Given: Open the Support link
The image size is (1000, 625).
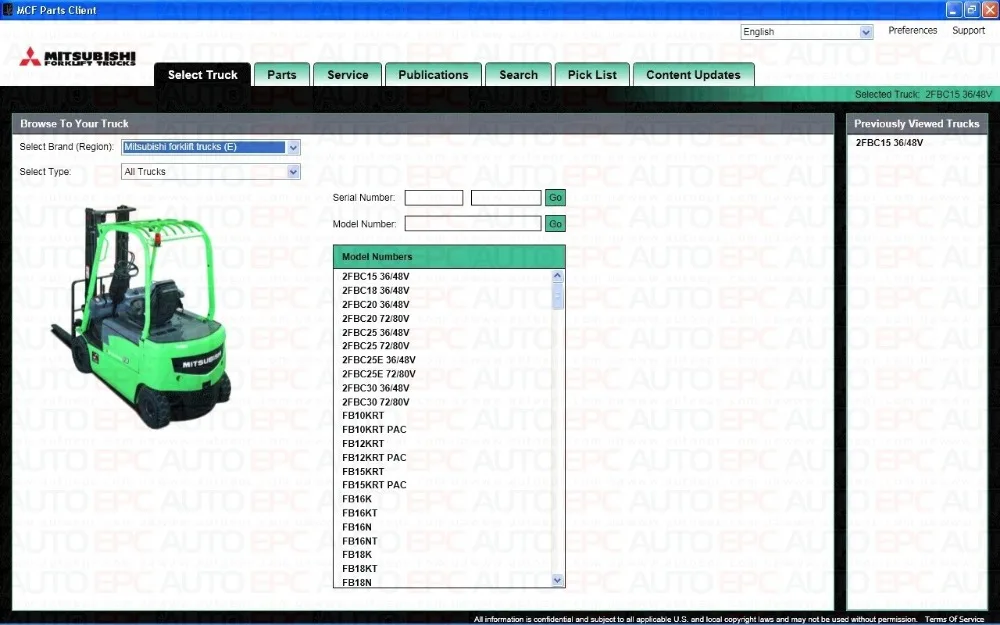Looking at the screenshot, I should [968, 31].
